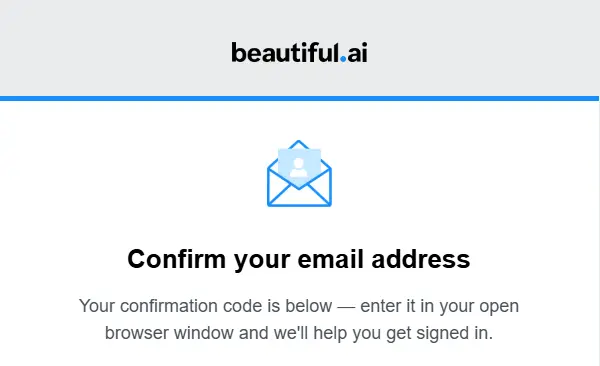
Task: Click the word "your" in the heading
Action: pos(262,261)
